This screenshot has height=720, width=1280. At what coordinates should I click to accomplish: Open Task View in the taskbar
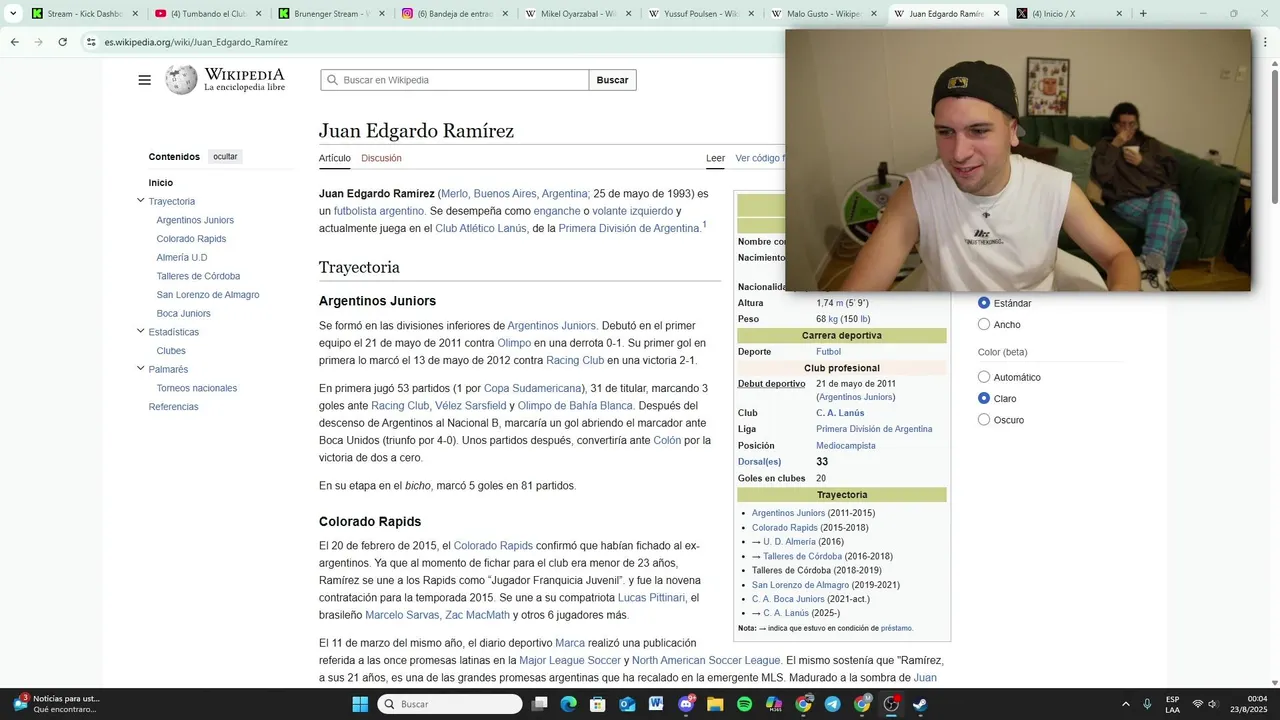[540, 704]
